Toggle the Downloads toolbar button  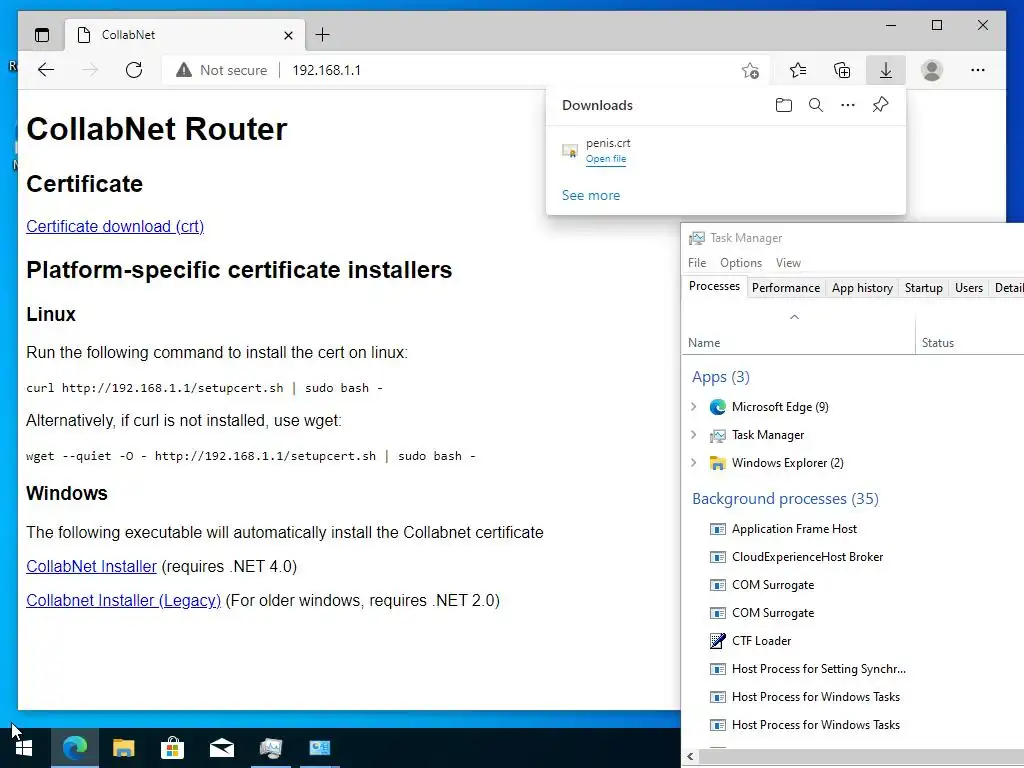[886, 70]
